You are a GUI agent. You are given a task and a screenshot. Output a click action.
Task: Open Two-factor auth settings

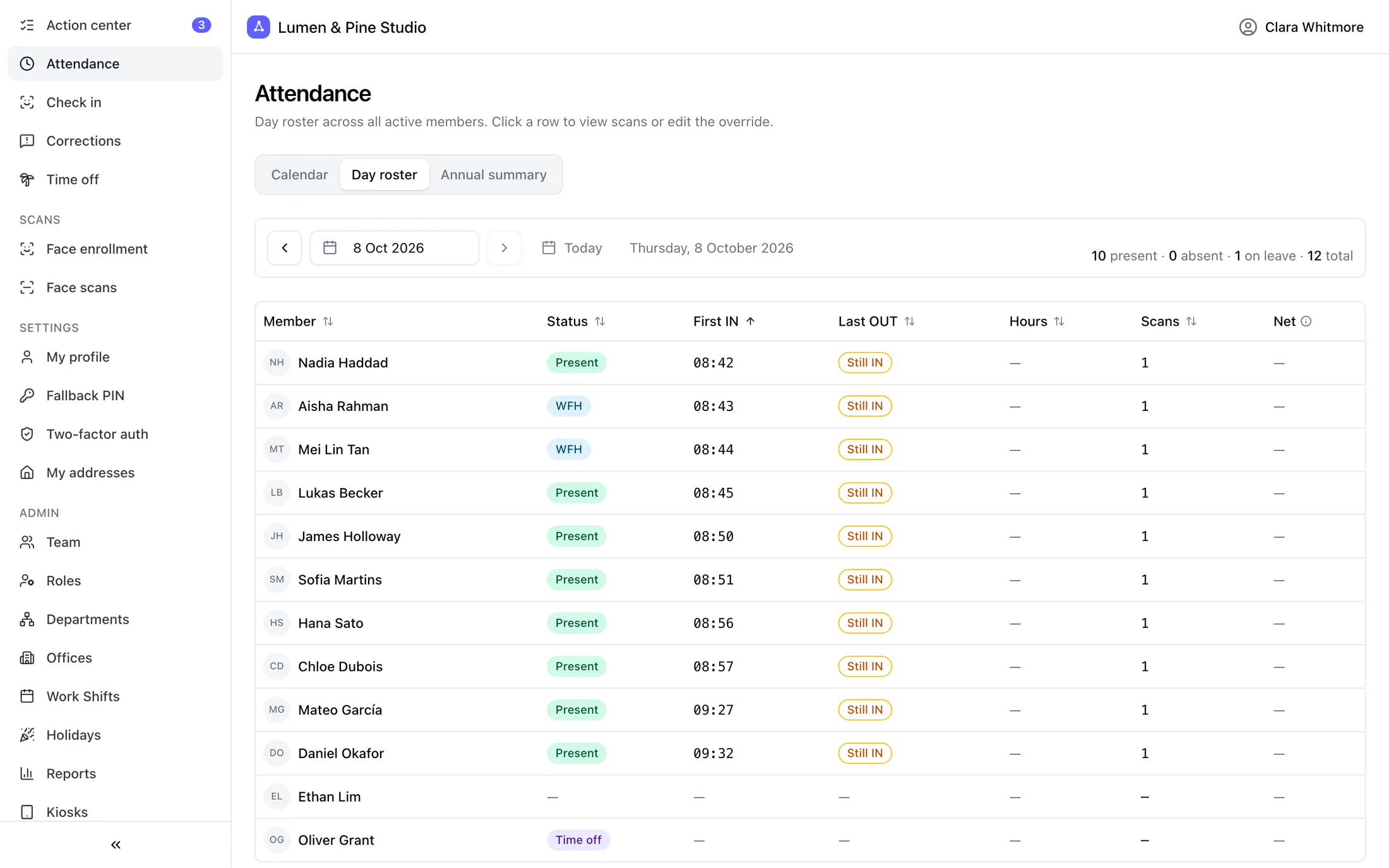click(115, 434)
